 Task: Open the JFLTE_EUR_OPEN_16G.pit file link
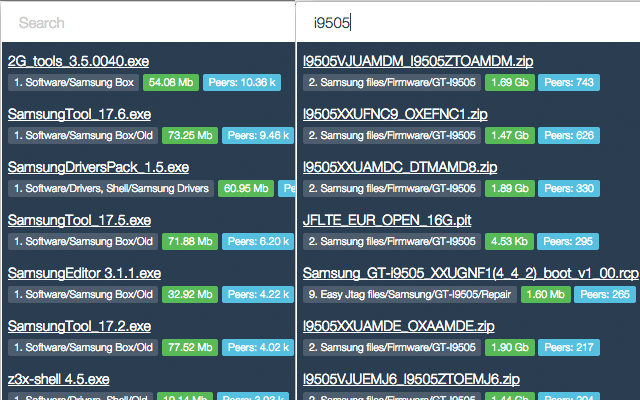pyautogui.click(x=387, y=220)
